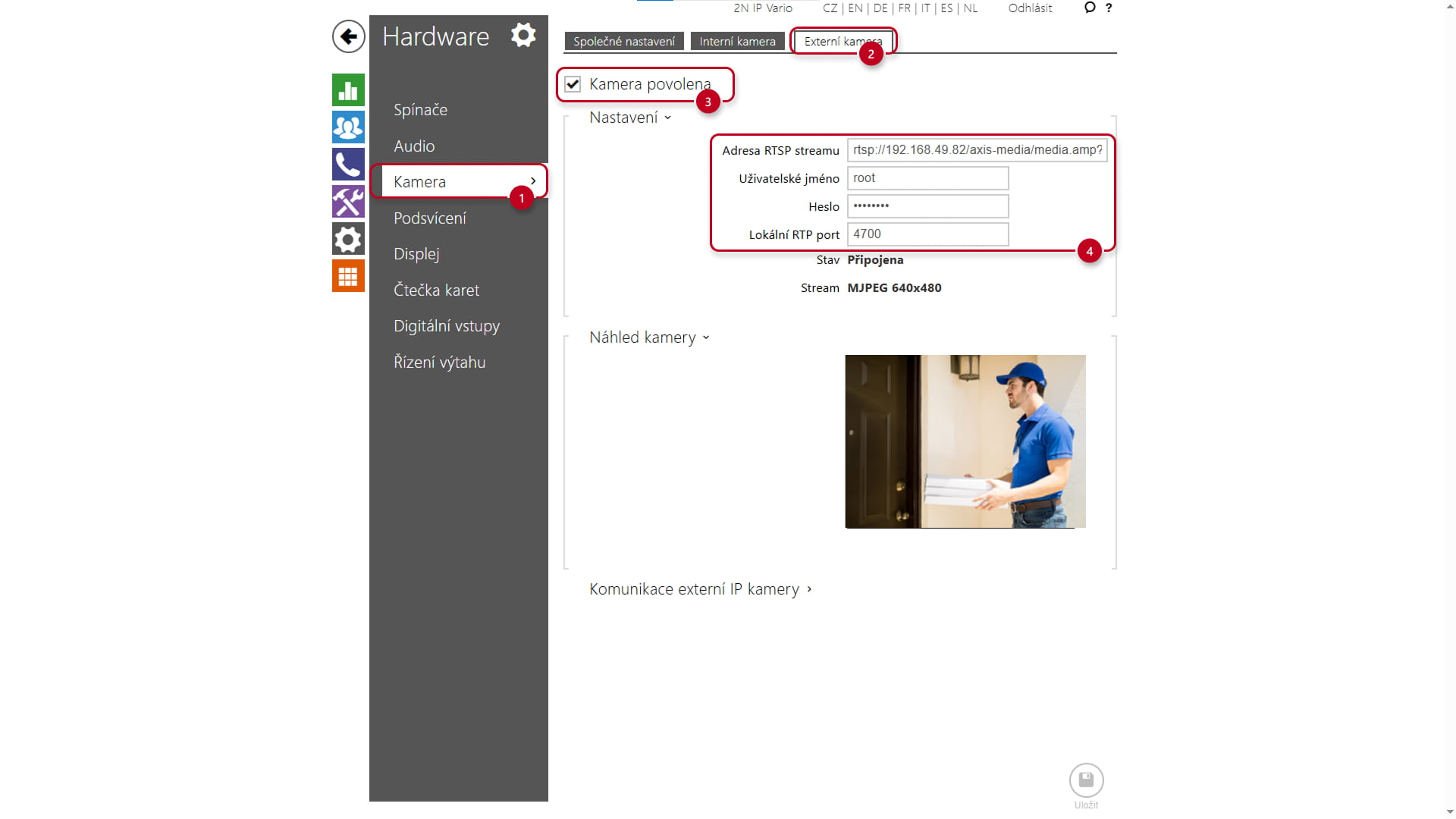The image size is (1456, 819).
Task: Click the Adresa RTSP streamu field
Action: click(x=977, y=150)
